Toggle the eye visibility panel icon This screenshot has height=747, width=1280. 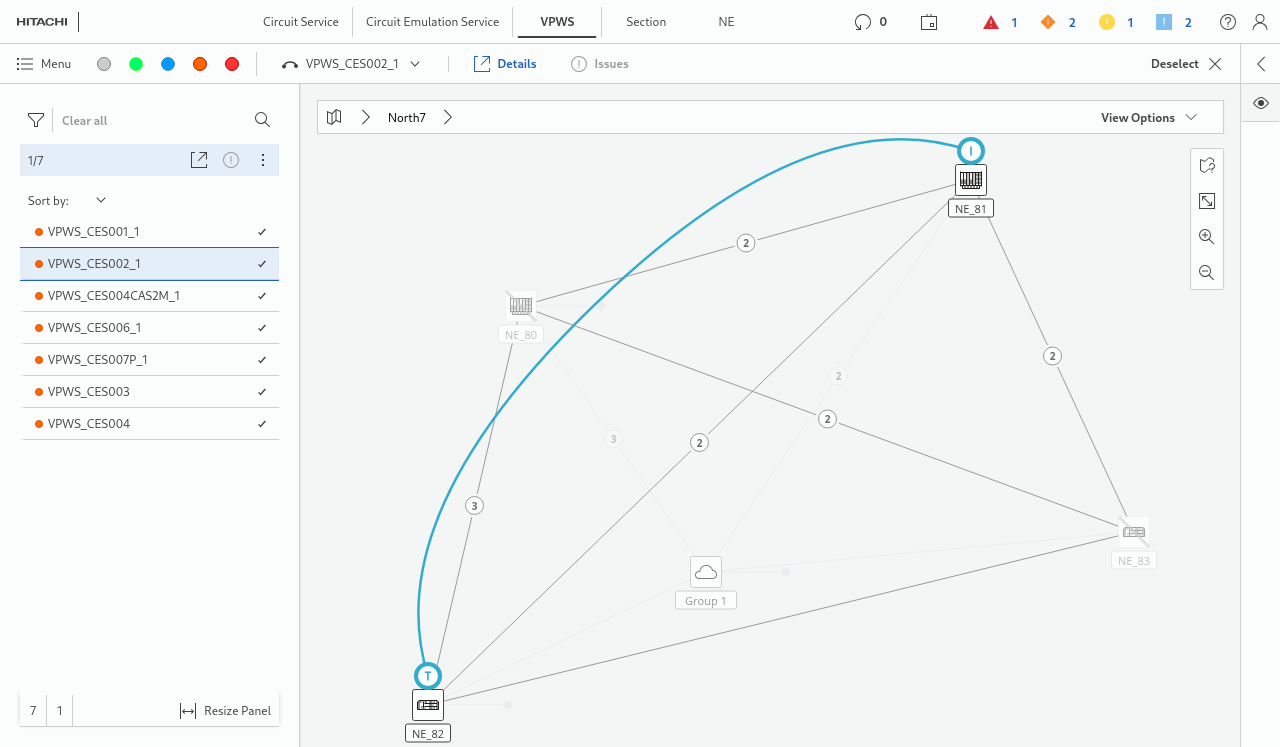[1261, 103]
